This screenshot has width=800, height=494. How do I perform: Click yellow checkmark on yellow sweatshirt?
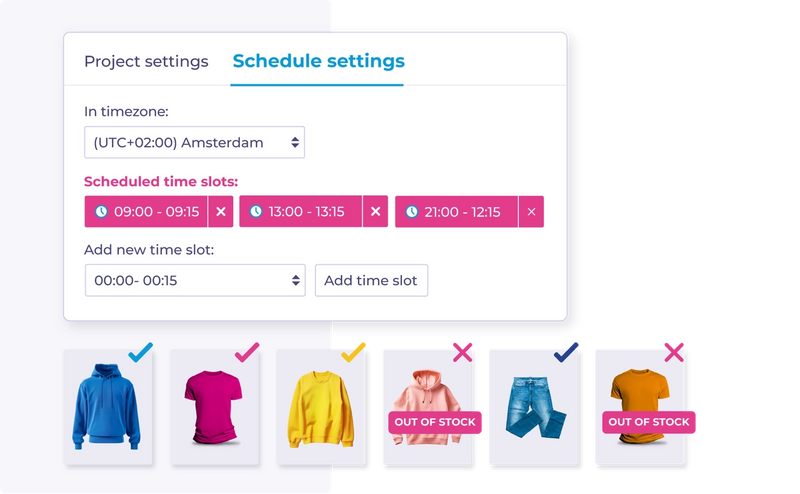pyautogui.click(x=353, y=352)
